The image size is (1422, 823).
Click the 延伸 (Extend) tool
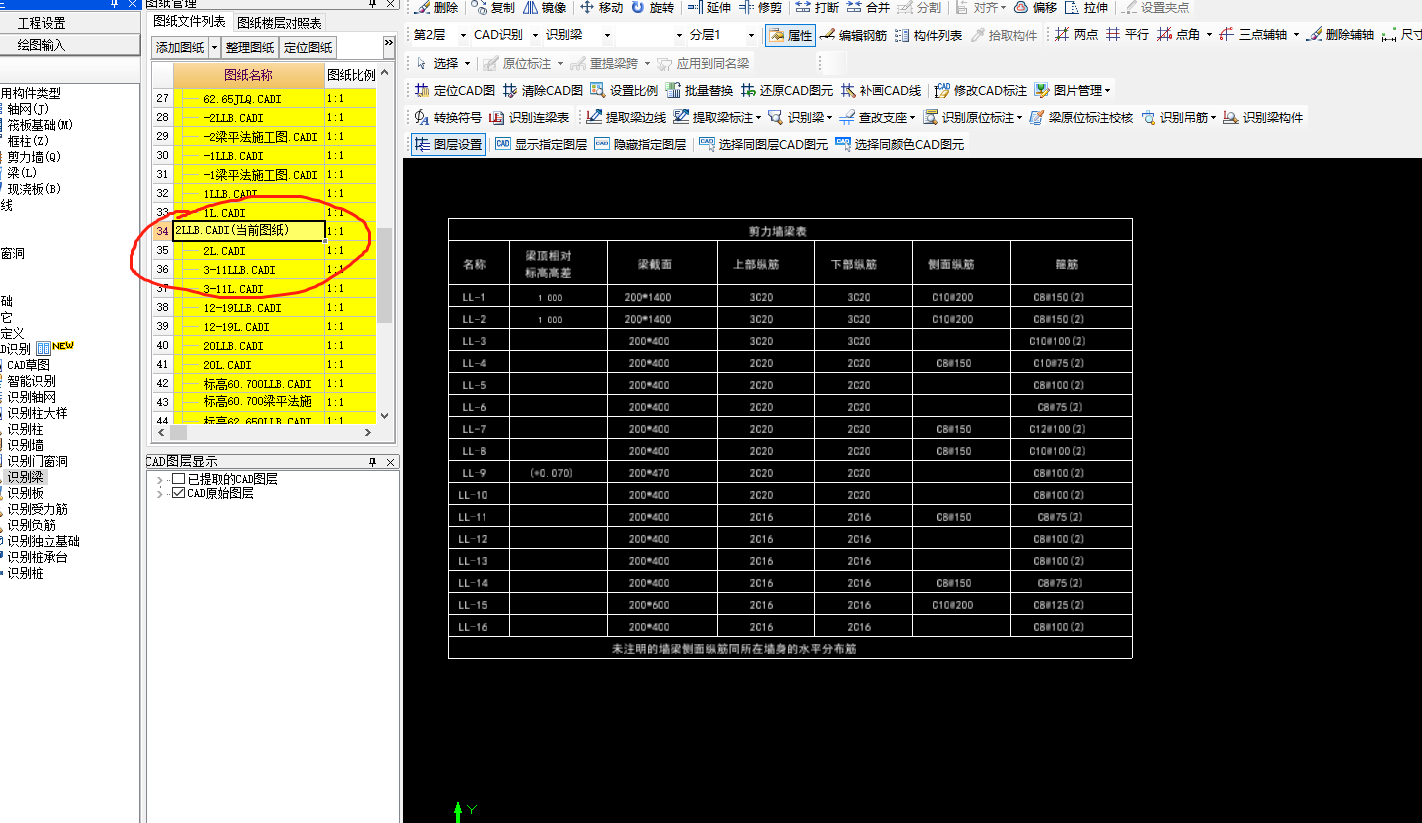708,7
